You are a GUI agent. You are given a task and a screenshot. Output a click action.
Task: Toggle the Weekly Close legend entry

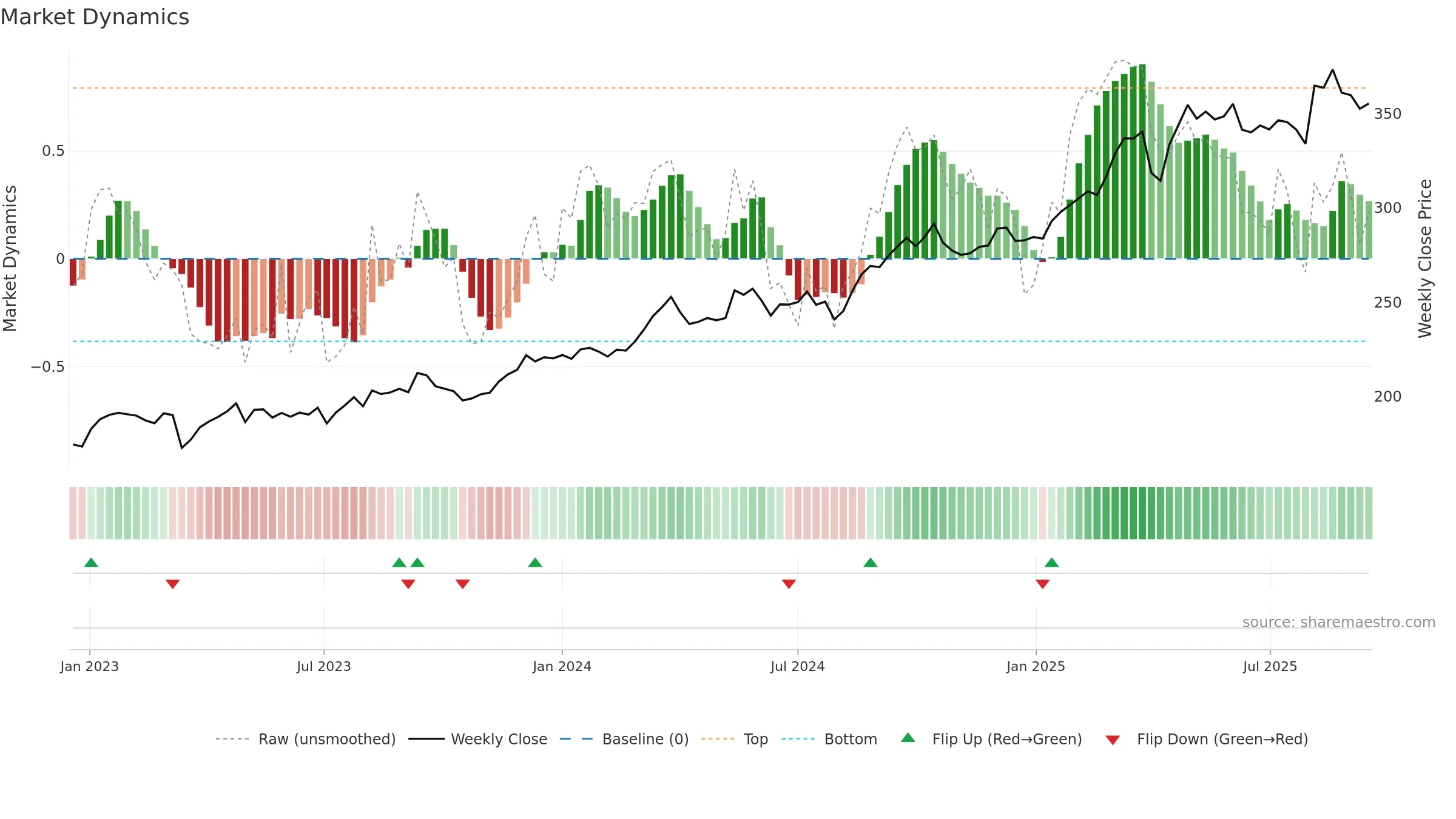[478, 739]
